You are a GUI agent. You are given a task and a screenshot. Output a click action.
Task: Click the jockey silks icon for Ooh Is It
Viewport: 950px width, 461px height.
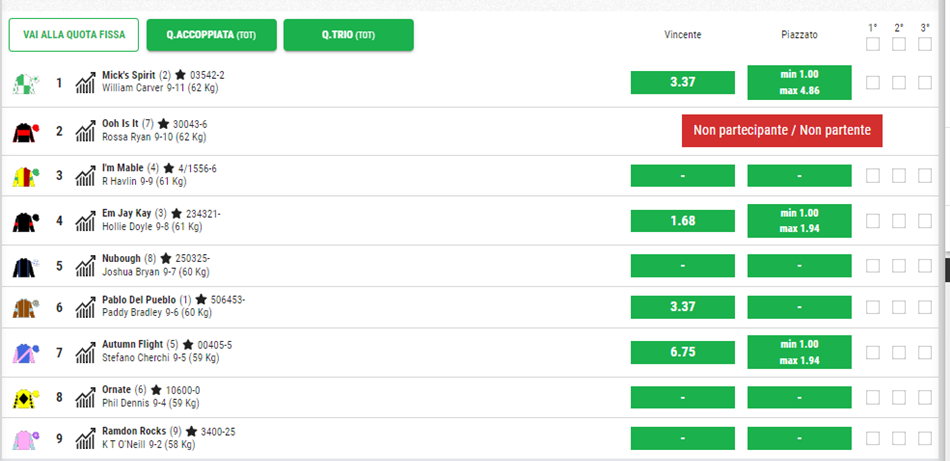25,131
